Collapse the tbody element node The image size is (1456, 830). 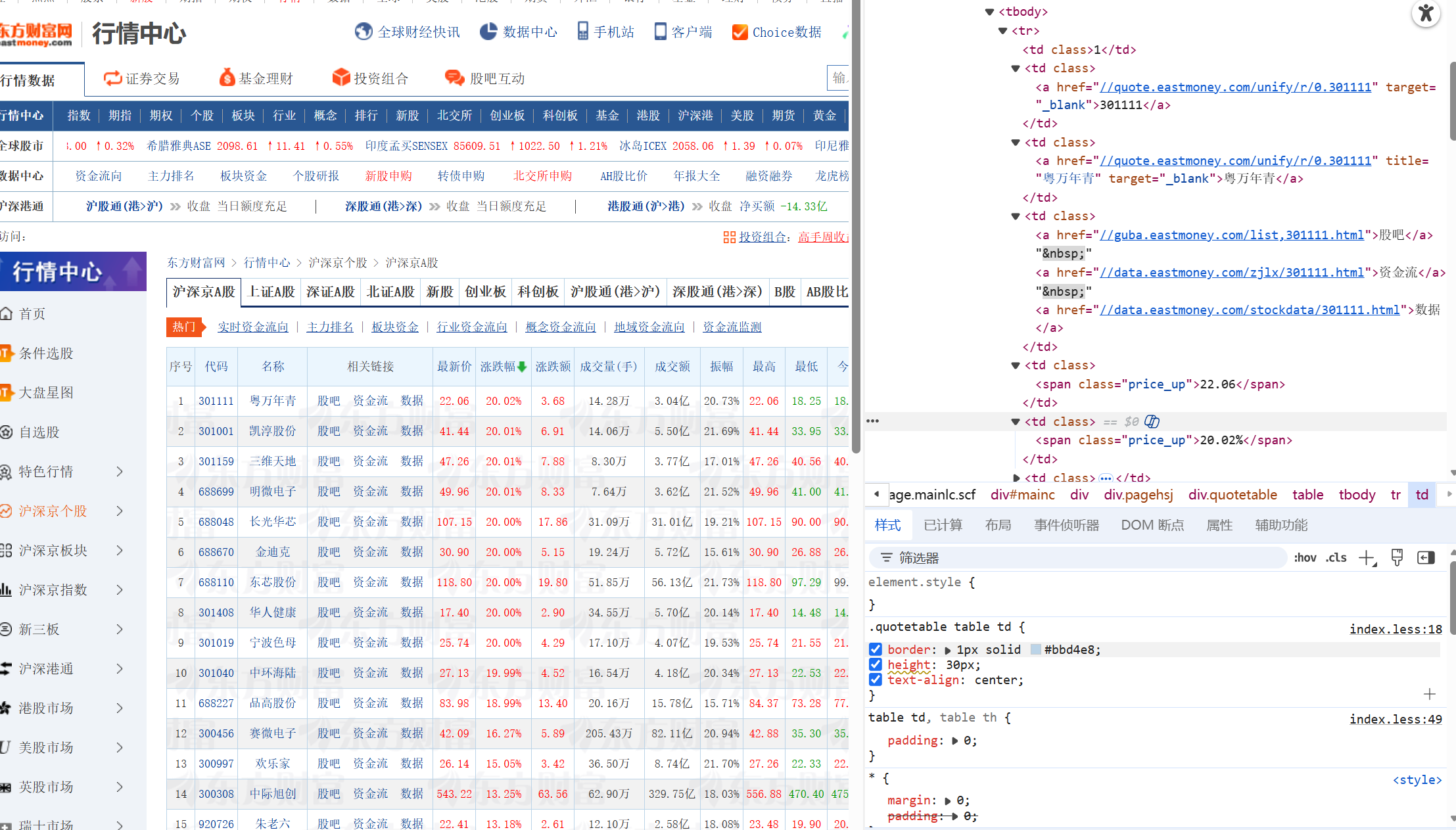point(989,12)
